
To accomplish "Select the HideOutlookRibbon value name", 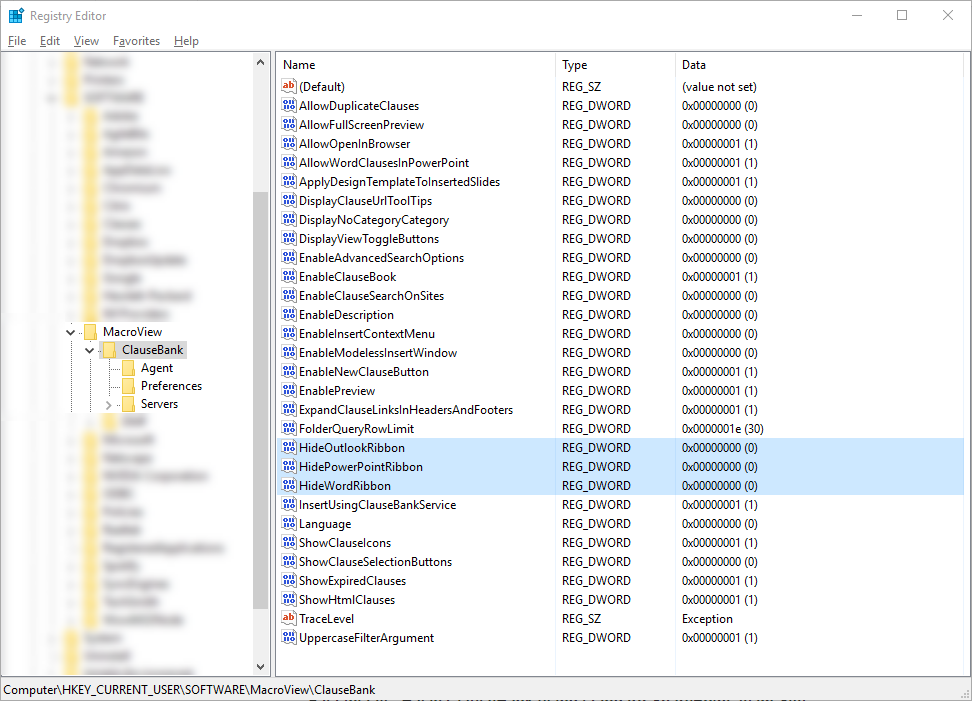I will tap(351, 447).
